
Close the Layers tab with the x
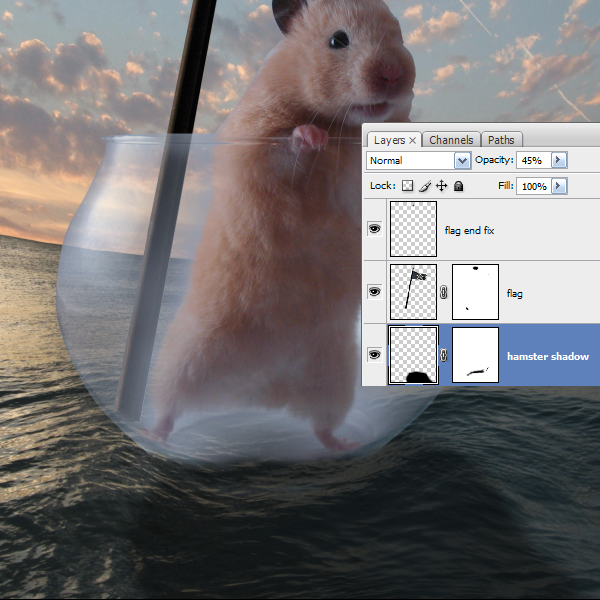412,141
